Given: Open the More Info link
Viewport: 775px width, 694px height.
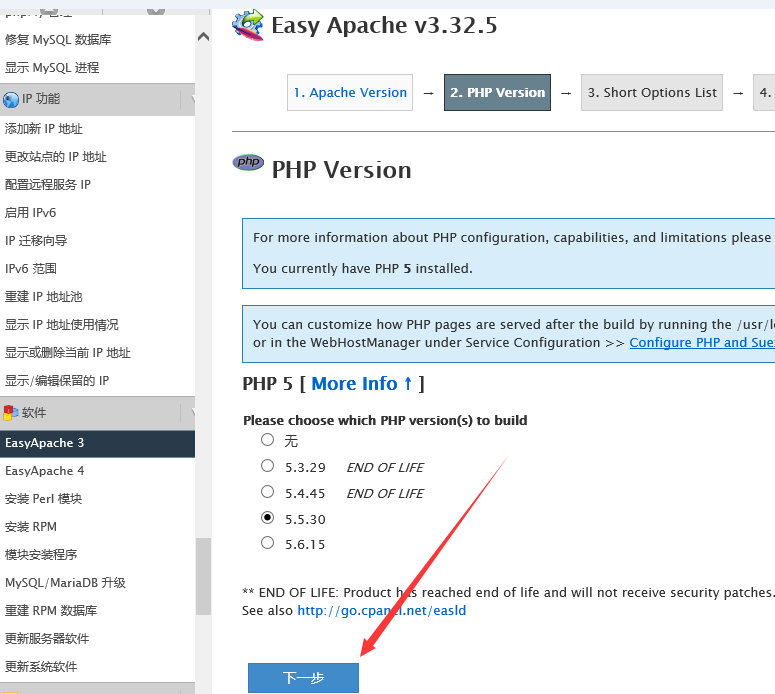Looking at the screenshot, I should coord(361,384).
